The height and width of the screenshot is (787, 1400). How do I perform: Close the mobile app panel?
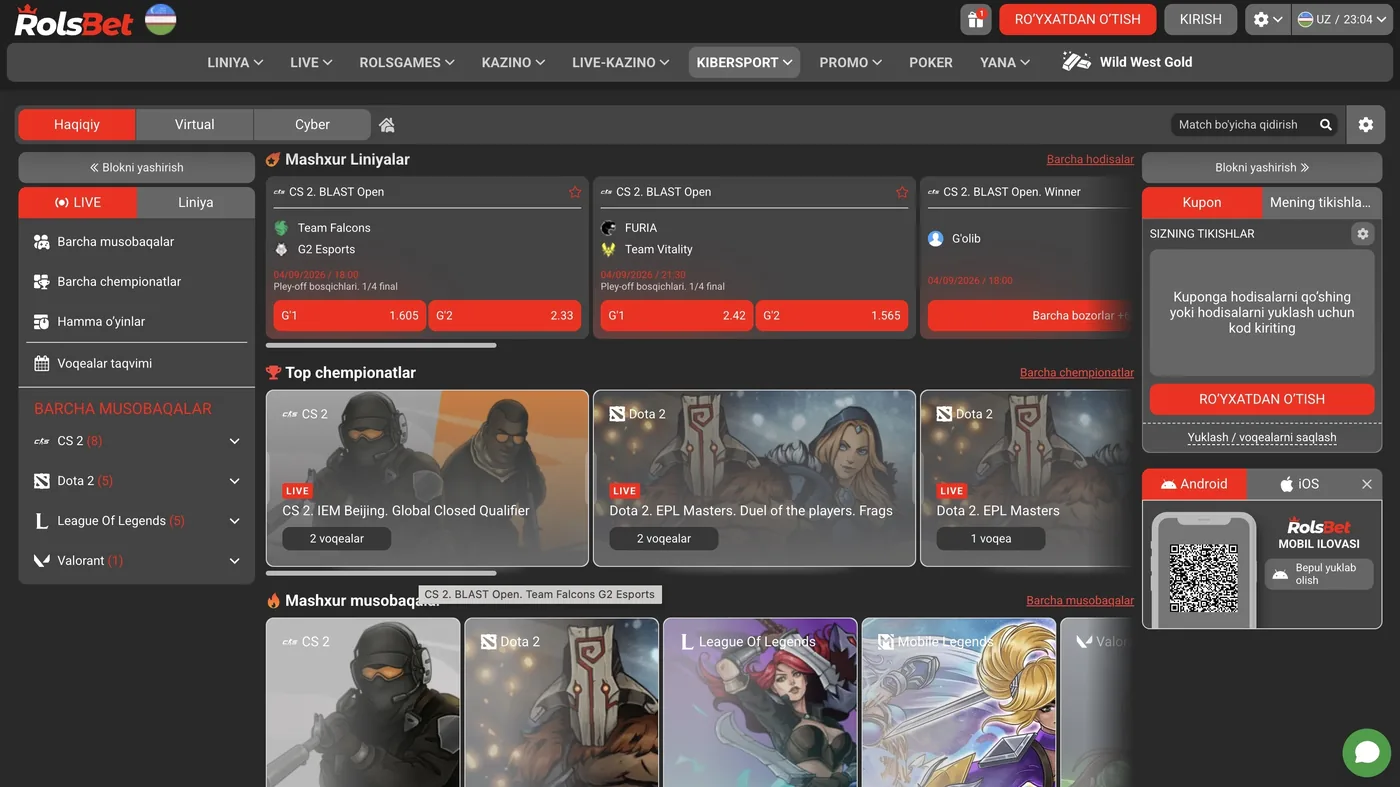point(1367,484)
